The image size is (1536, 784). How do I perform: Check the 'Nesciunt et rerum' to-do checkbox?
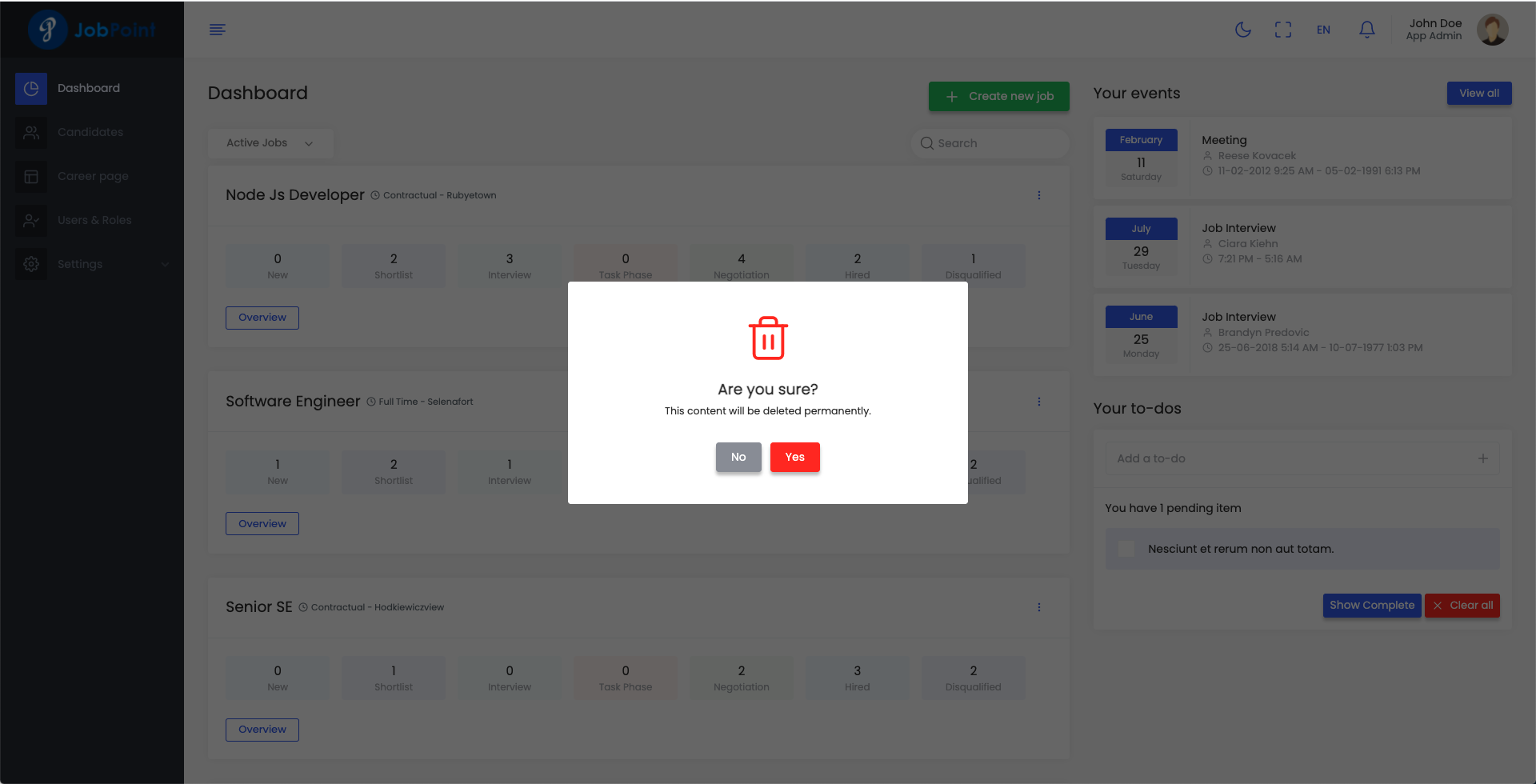1126,549
